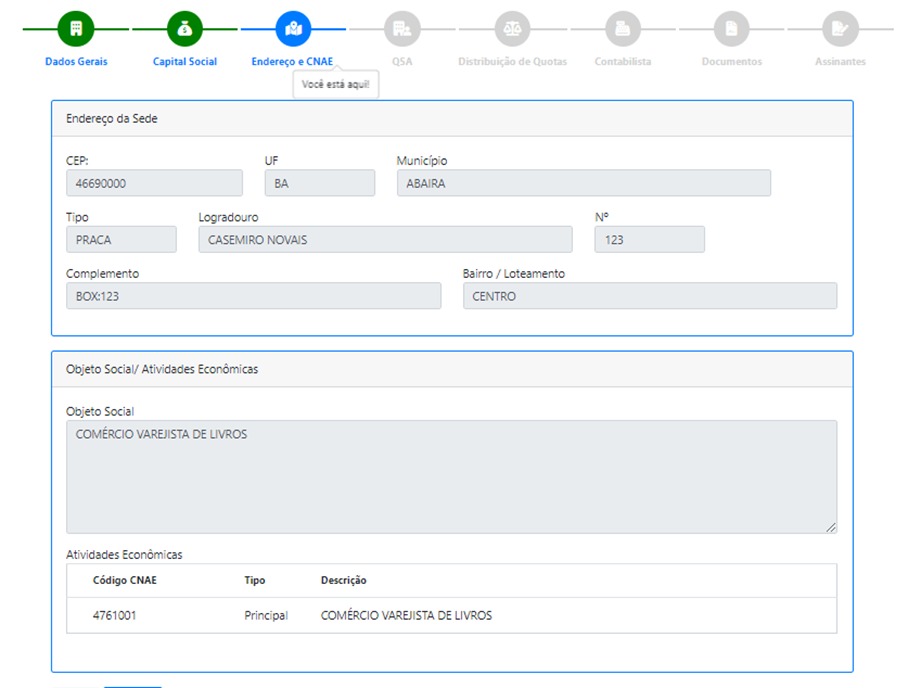The height and width of the screenshot is (688, 921).
Task: Select the Documentos file icon
Action: coord(731,29)
